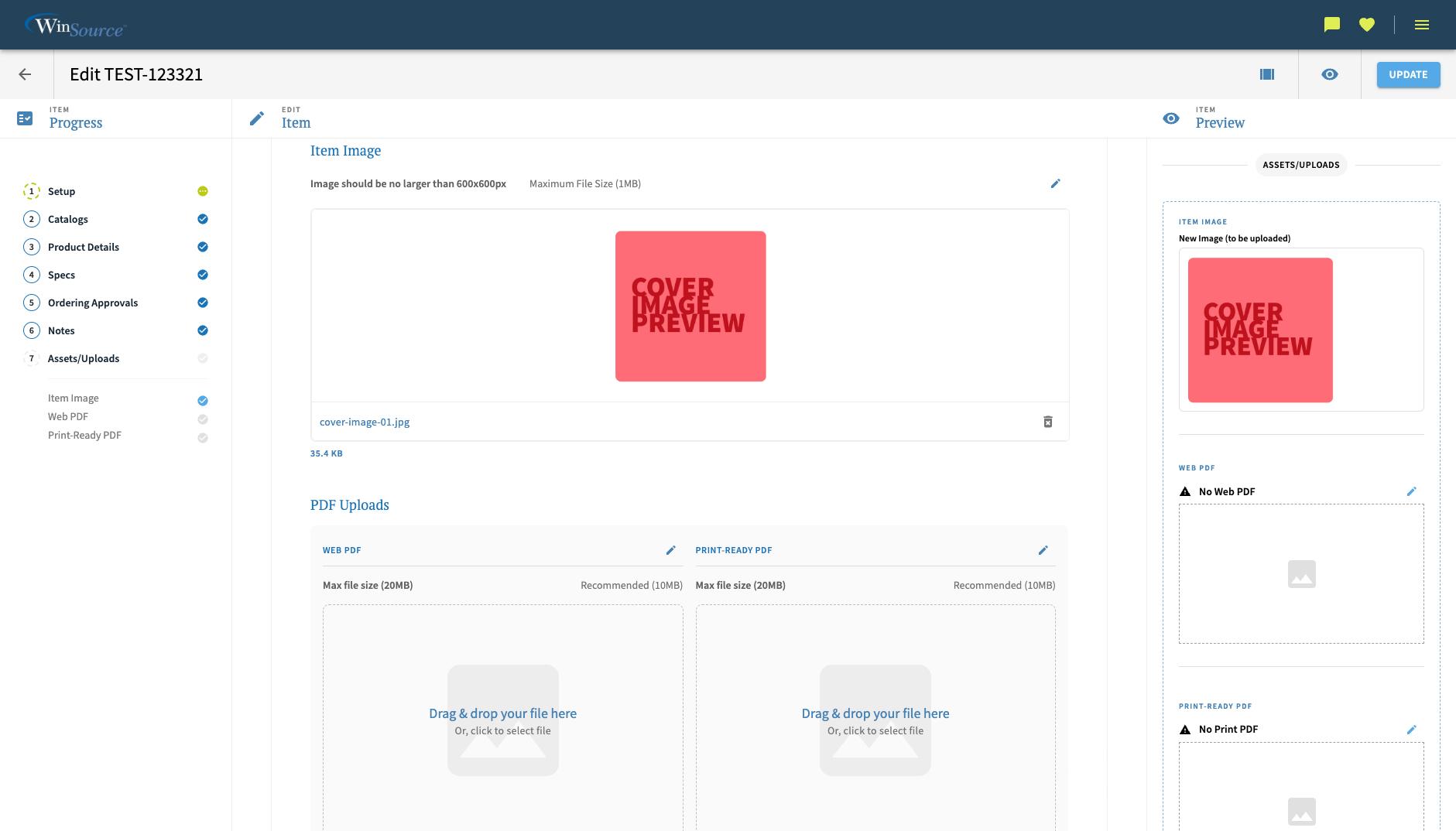Delete cover-image-01.jpg using the trash icon
1456x831 pixels.
[1048, 422]
